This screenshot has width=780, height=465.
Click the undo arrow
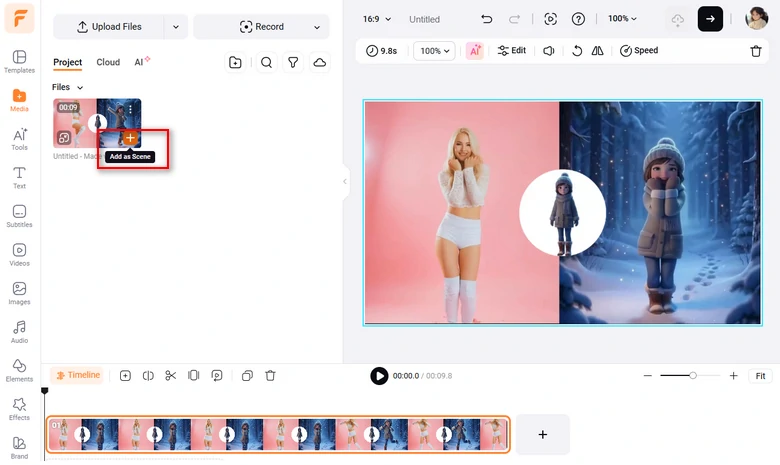pos(487,19)
